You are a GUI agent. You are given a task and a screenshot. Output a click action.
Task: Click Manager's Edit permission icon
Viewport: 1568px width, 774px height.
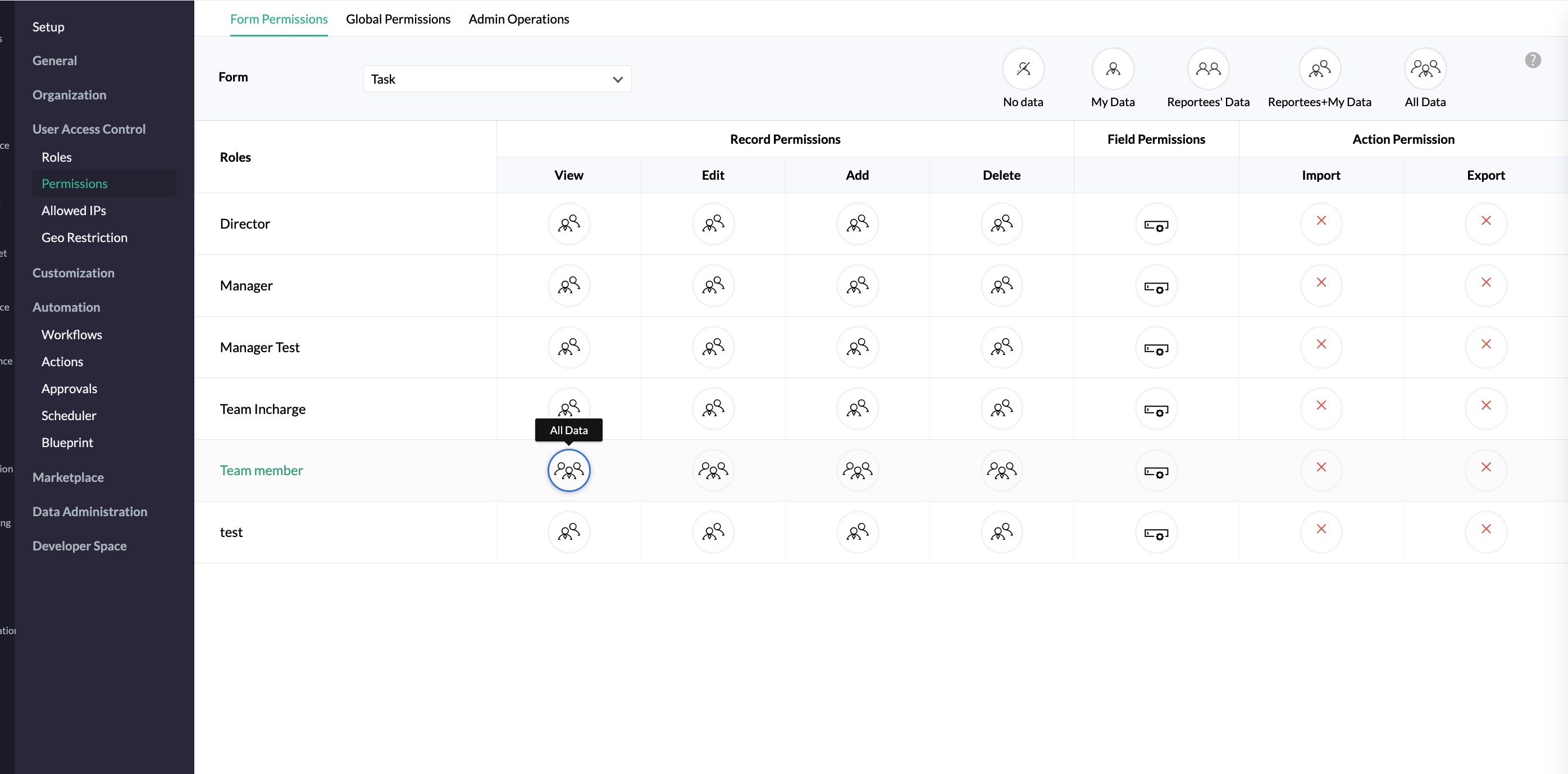click(x=713, y=285)
